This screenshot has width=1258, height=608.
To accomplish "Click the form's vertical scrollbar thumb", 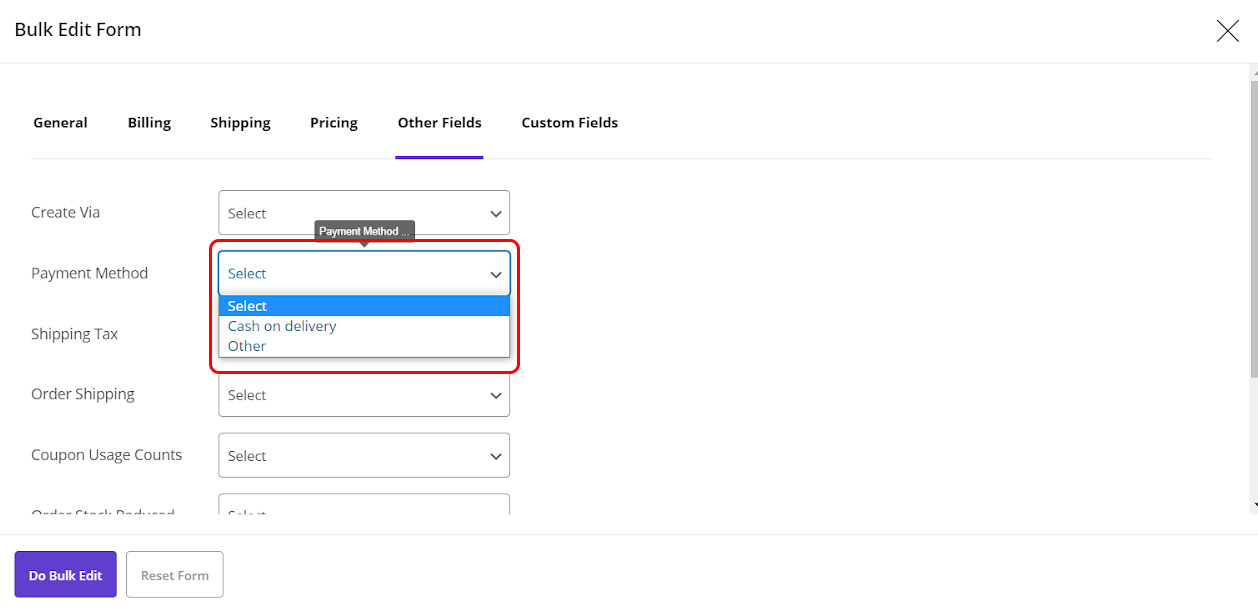I will click(1253, 230).
